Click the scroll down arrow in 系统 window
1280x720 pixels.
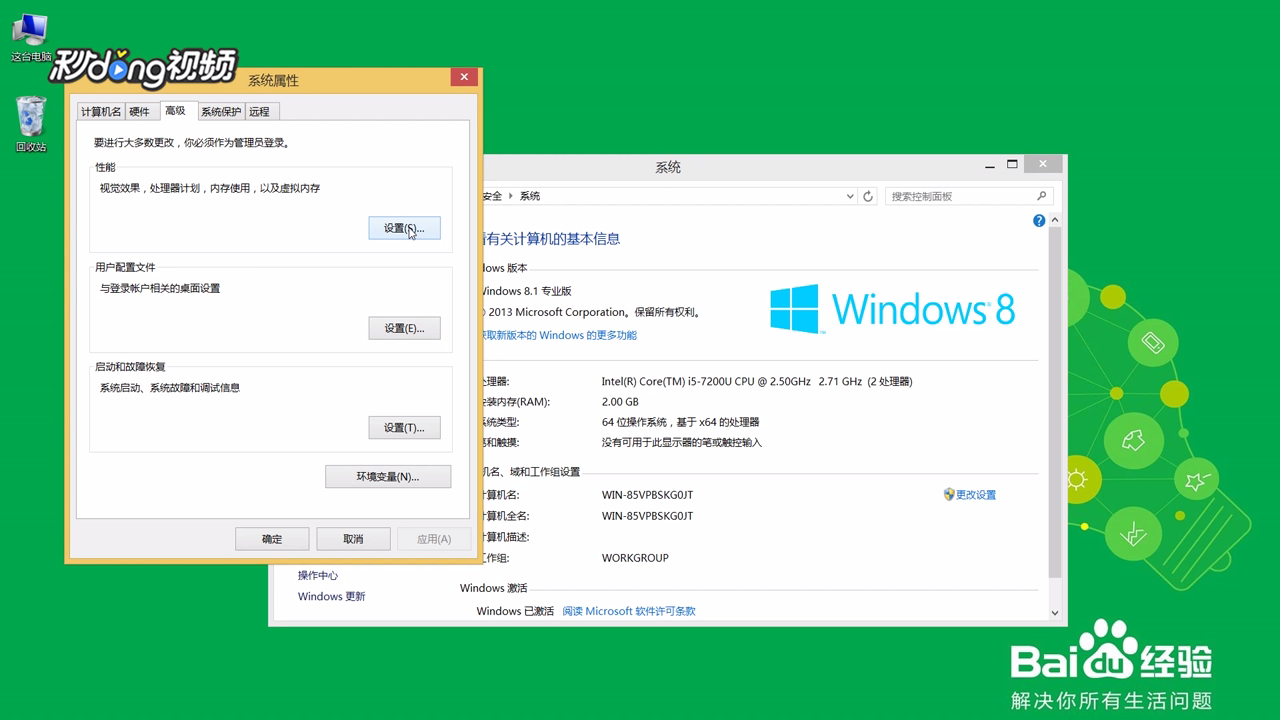[1055, 612]
